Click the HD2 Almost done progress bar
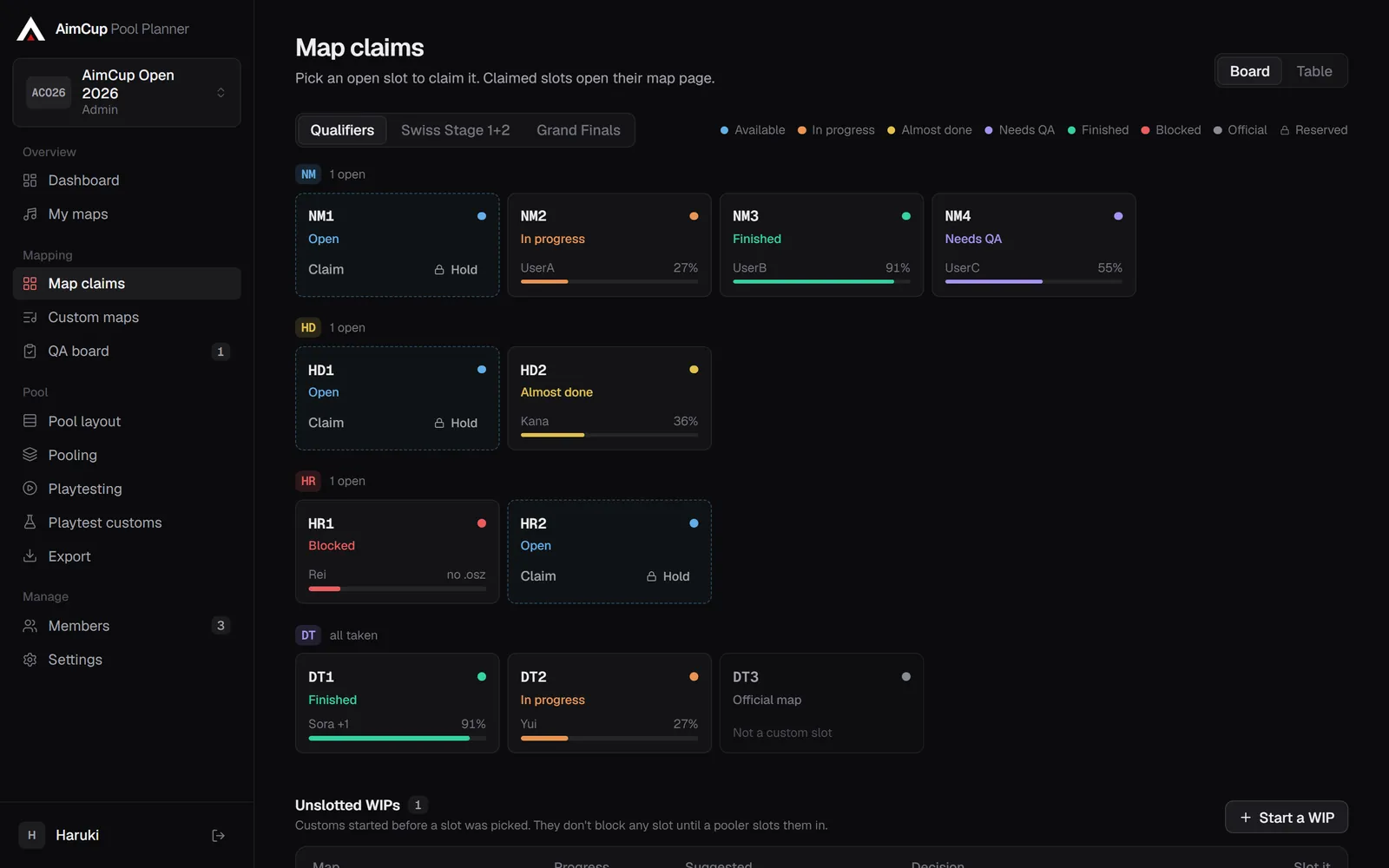 click(x=609, y=435)
